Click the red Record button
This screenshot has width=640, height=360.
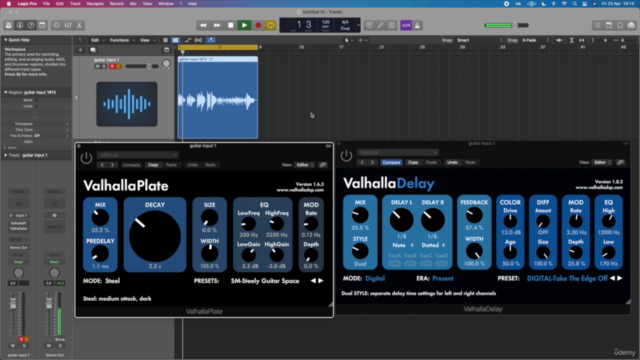[x=258, y=25]
